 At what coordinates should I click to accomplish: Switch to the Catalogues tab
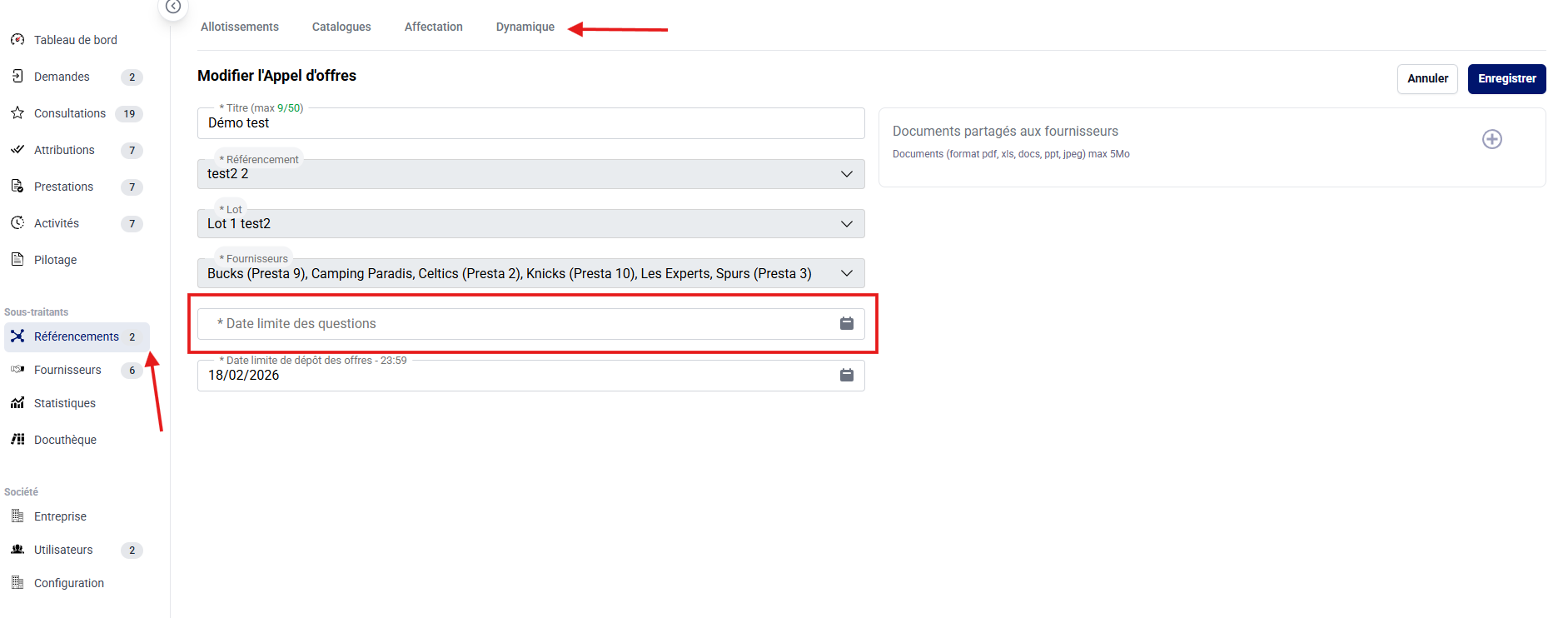point(341,27)
